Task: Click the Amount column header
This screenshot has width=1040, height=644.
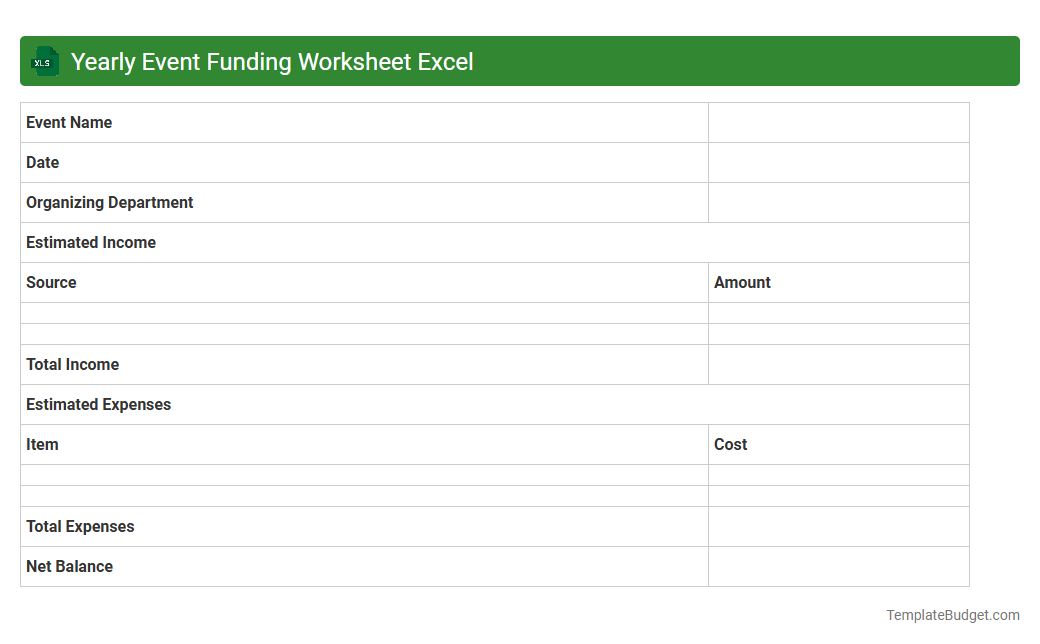Action: click(742, 282)
